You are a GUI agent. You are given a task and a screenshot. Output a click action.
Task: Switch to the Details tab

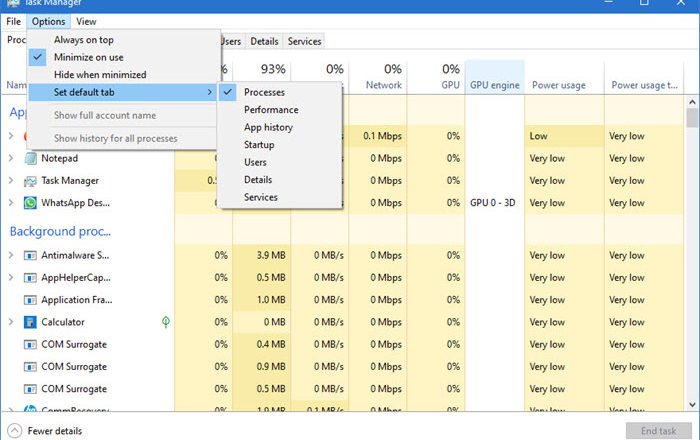(264, 42)
